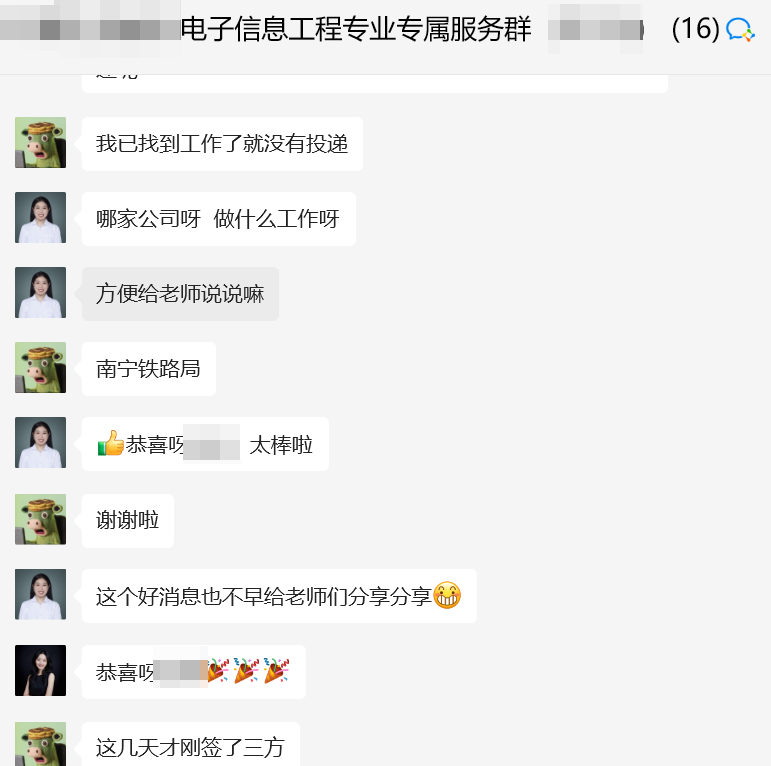Click the party popper emojis message
The width and height of the screenshot is (771, 766).
click(194, 672)
